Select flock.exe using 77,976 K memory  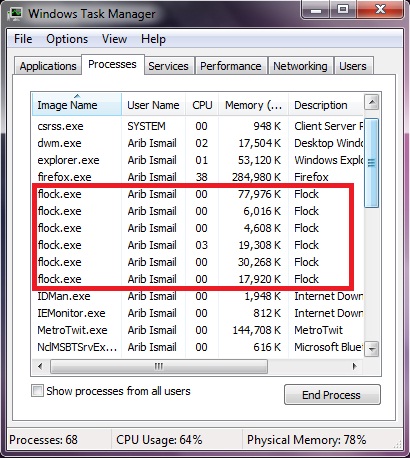click(197, 194)
